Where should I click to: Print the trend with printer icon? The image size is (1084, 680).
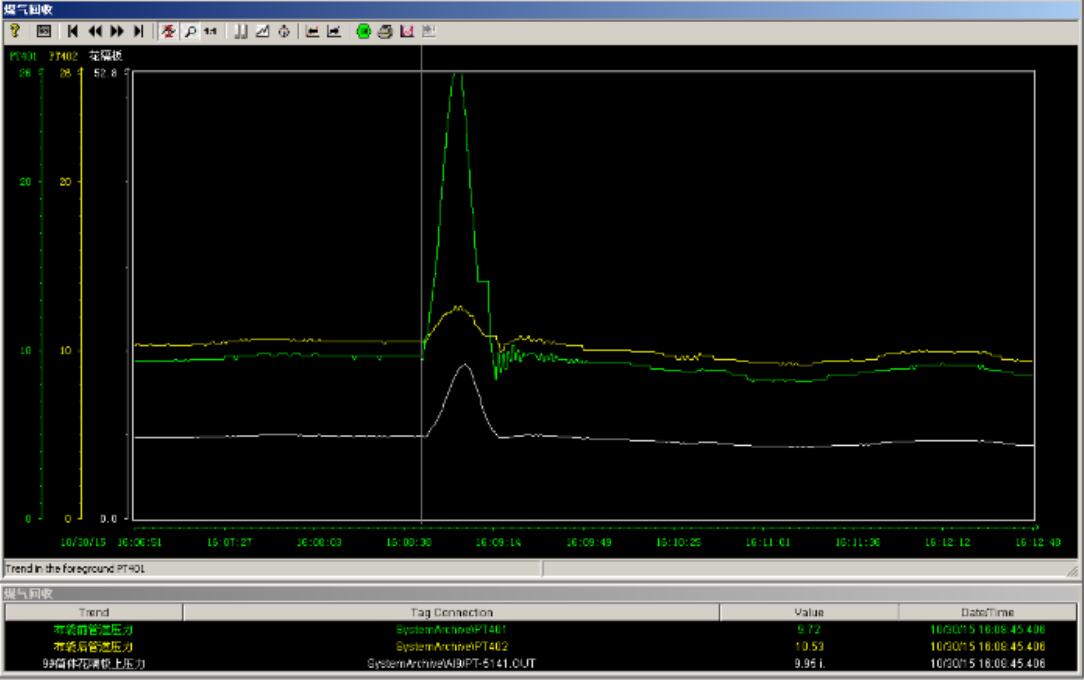[385, 31]
